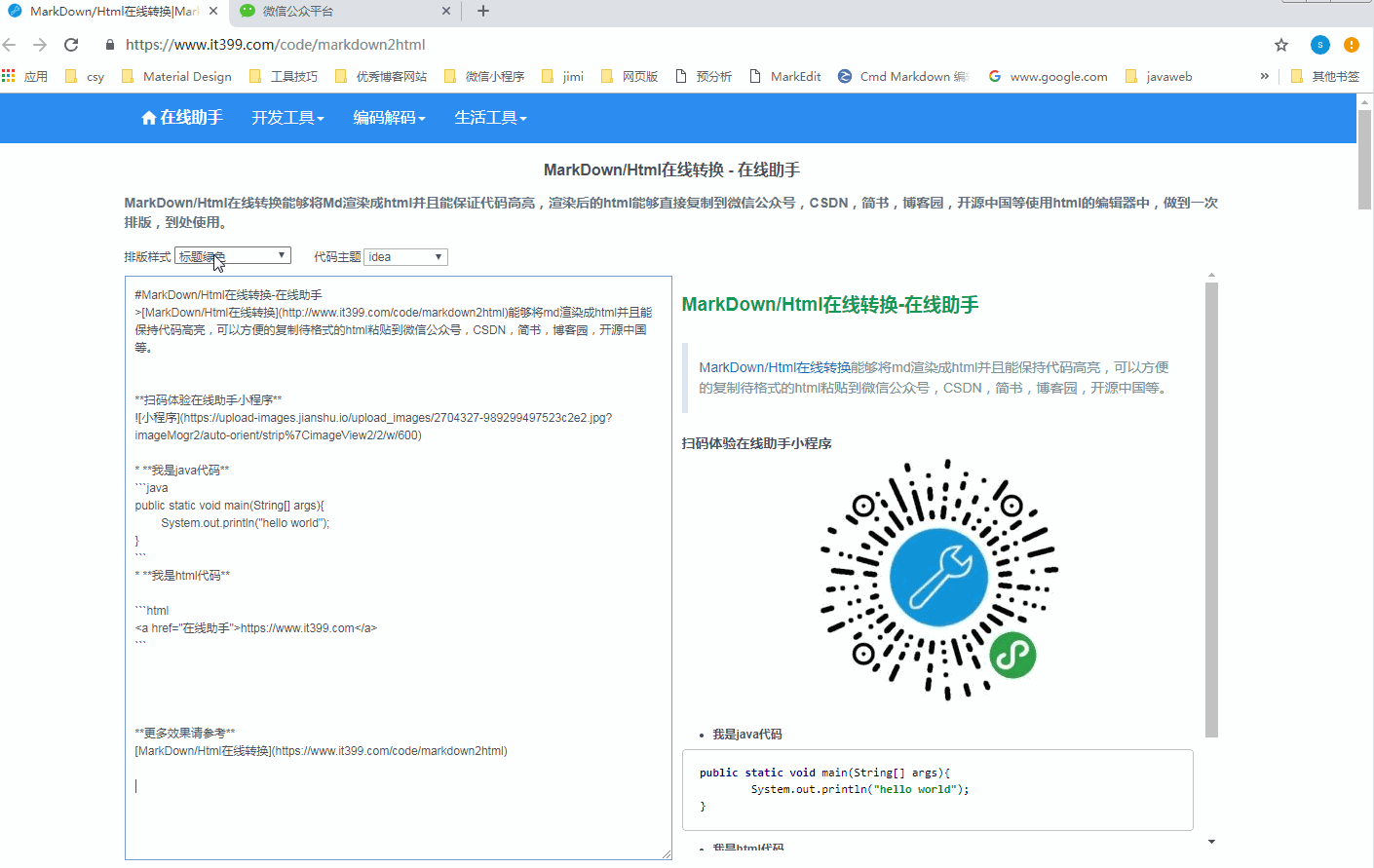Expand the 编码解码 navbar dropdown
Image resolution: width=1374 pixels, height=868 pixels.
click(x=389, y=117)
